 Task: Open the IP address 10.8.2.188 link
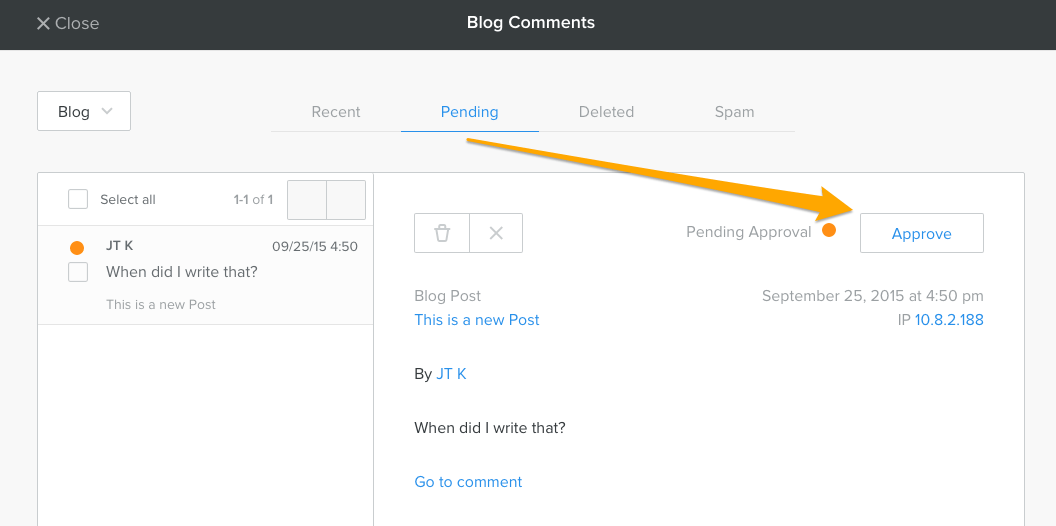949,320
